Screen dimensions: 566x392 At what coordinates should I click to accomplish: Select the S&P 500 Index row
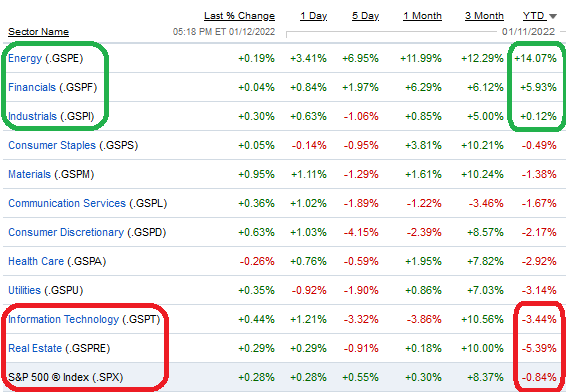click(283, 377)
